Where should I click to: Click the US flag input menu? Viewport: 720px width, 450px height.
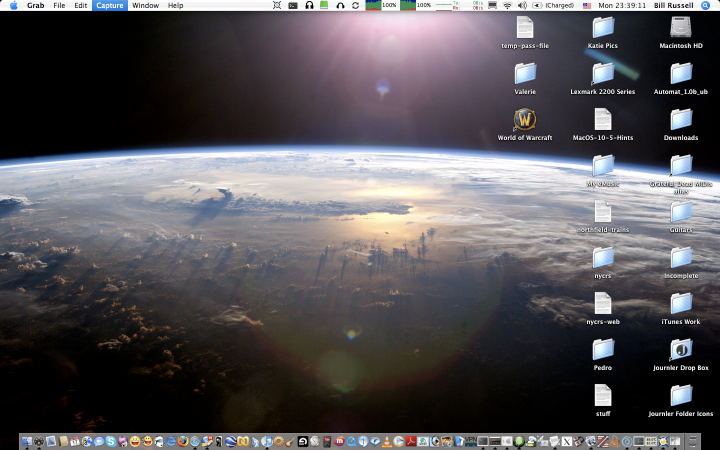tap(587, 6)
